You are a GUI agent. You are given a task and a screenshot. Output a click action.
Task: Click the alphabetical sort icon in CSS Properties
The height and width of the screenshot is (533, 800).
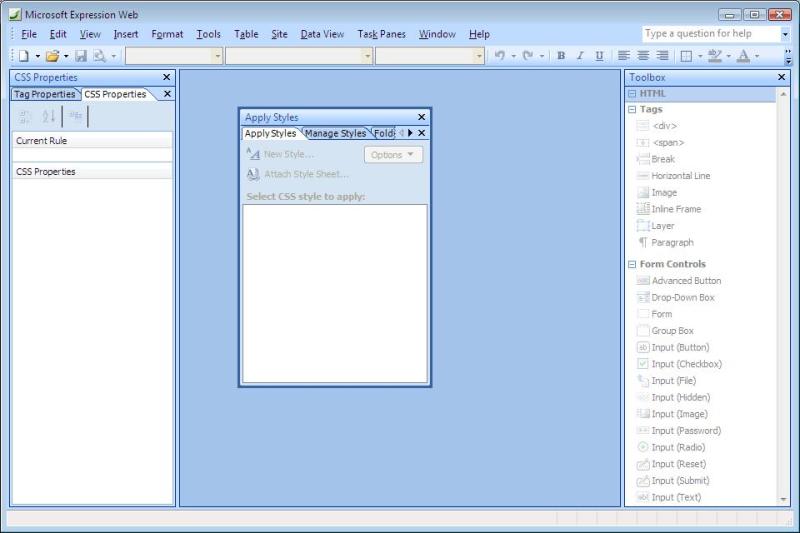tap(48, 117)
